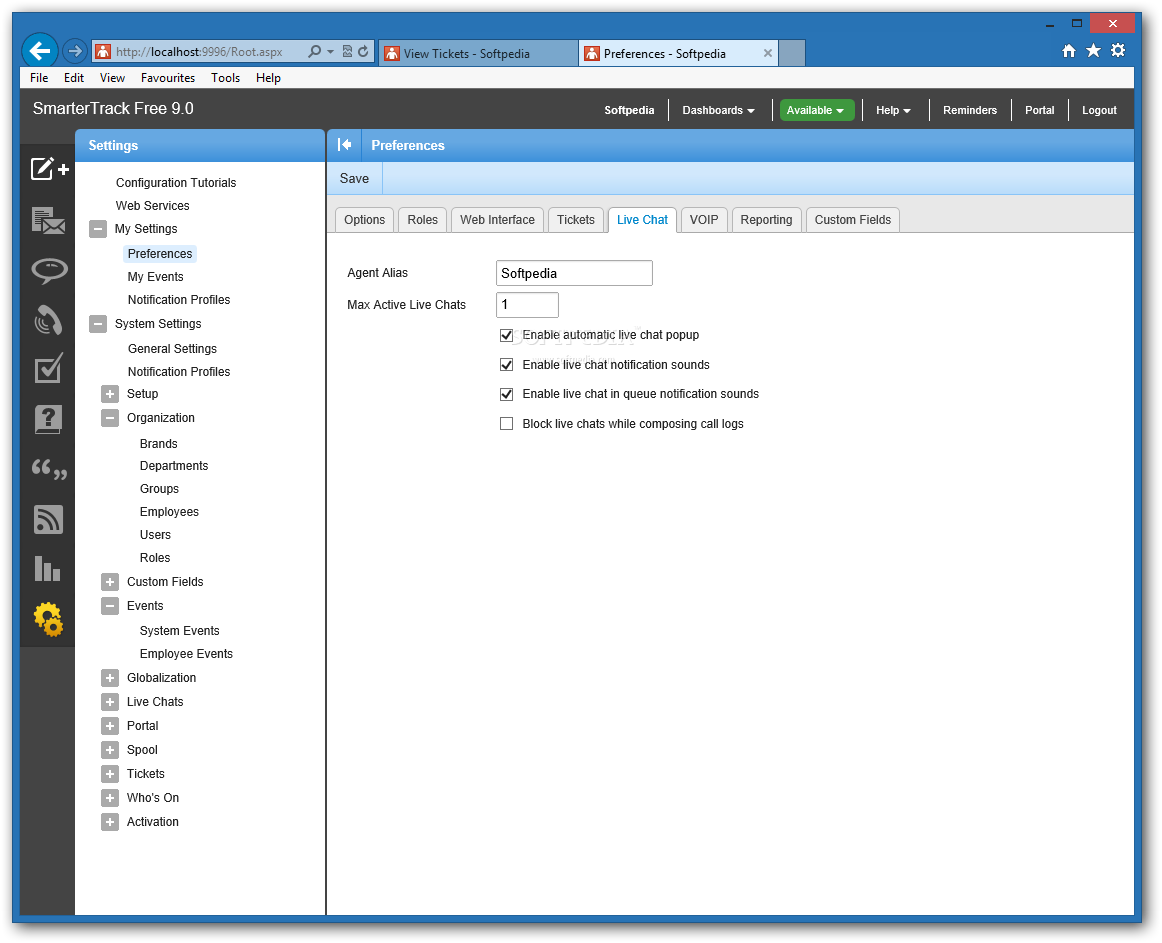Open the news feeds RSS sidebar icon

tap(48, 519)
